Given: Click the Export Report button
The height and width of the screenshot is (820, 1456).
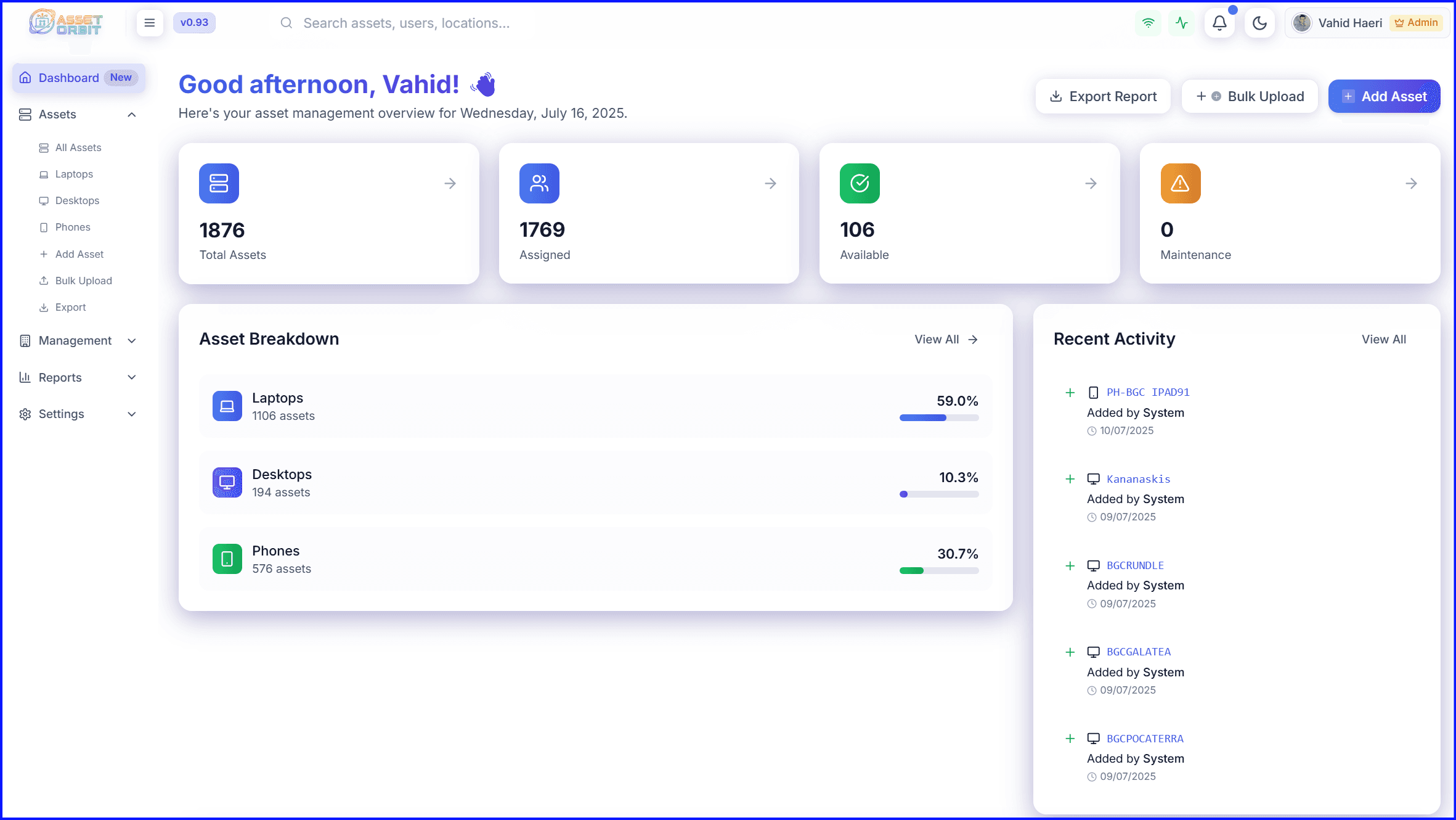Looking at the screenshot, I should (x=1103, y=97).
